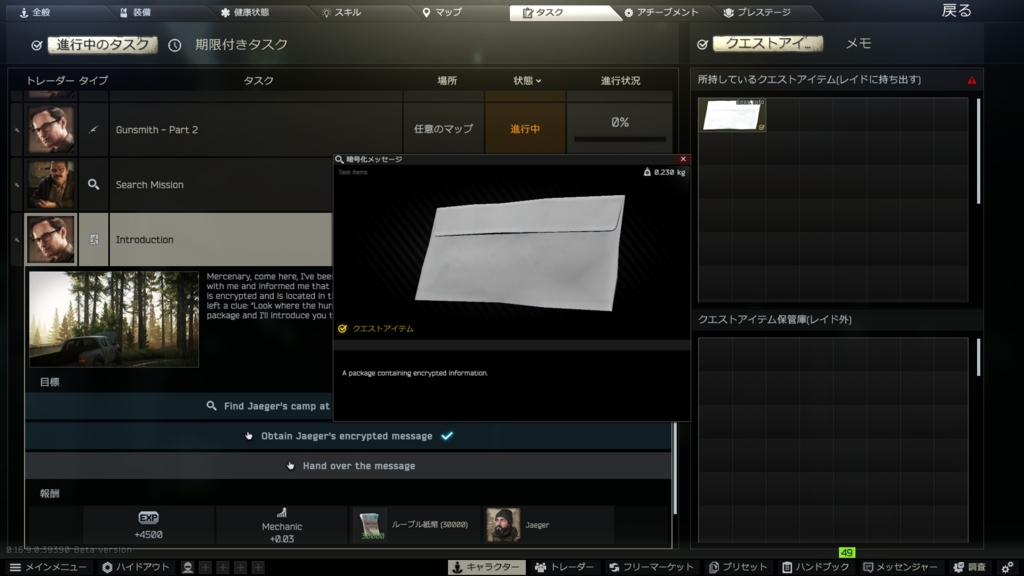This screenshot has height=576, width=1024.
Task: Click the Jaeger reward portrait icon
Action: (503, 524)
